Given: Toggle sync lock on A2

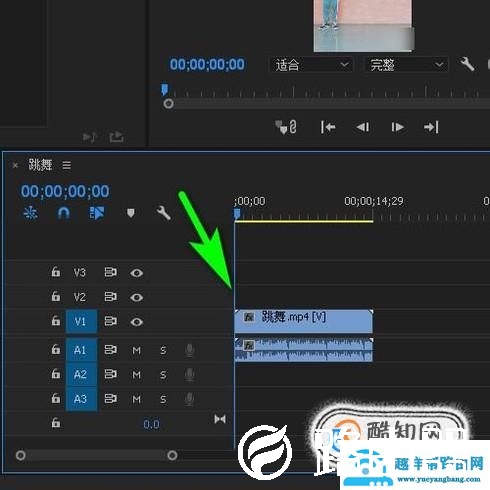Looking at the screenshot, I should click(x=110, y=374).
